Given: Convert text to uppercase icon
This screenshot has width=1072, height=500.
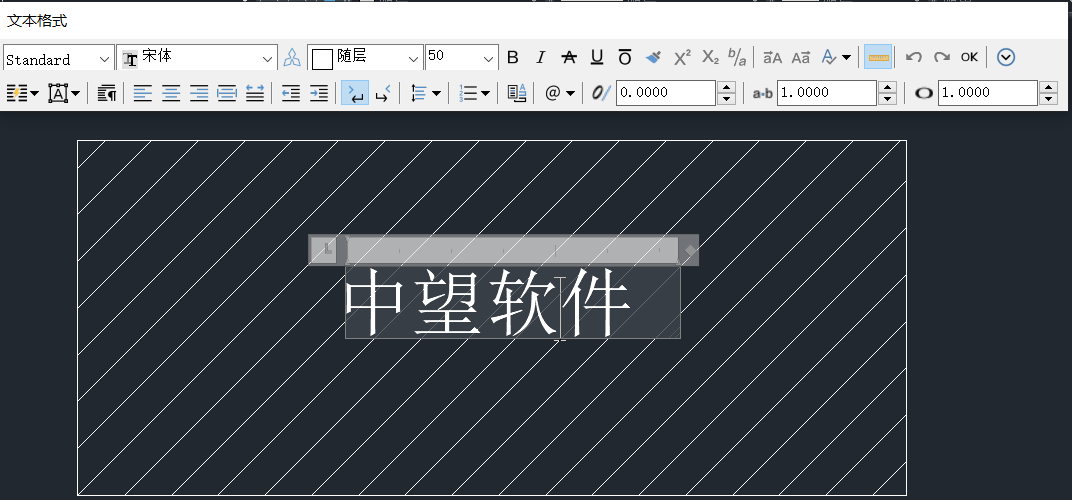Looking at the screenshot, I should 773,58.
